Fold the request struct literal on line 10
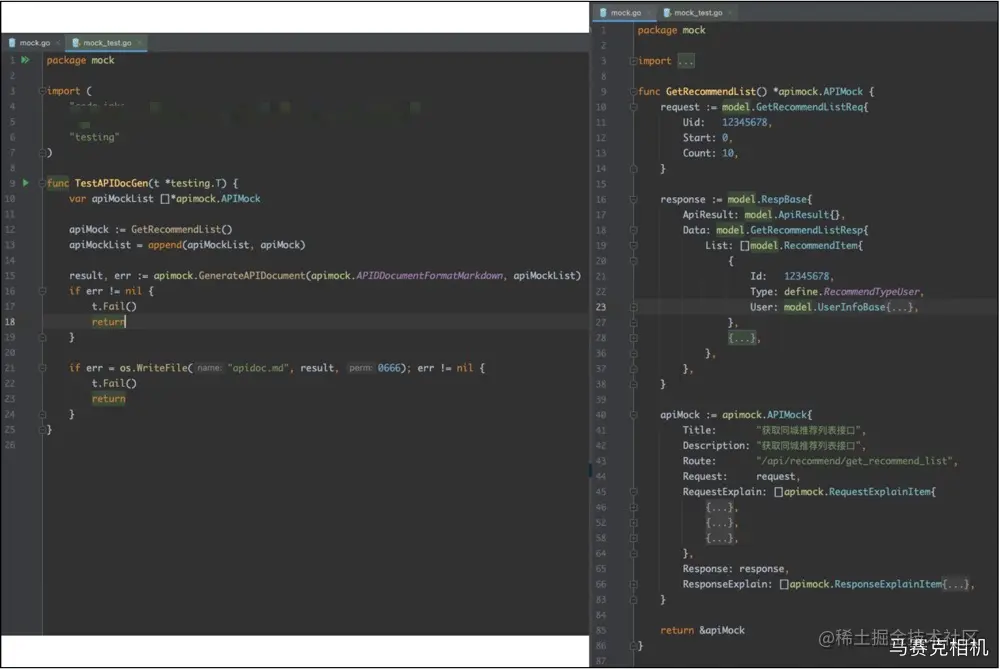 tap(633, 107)
